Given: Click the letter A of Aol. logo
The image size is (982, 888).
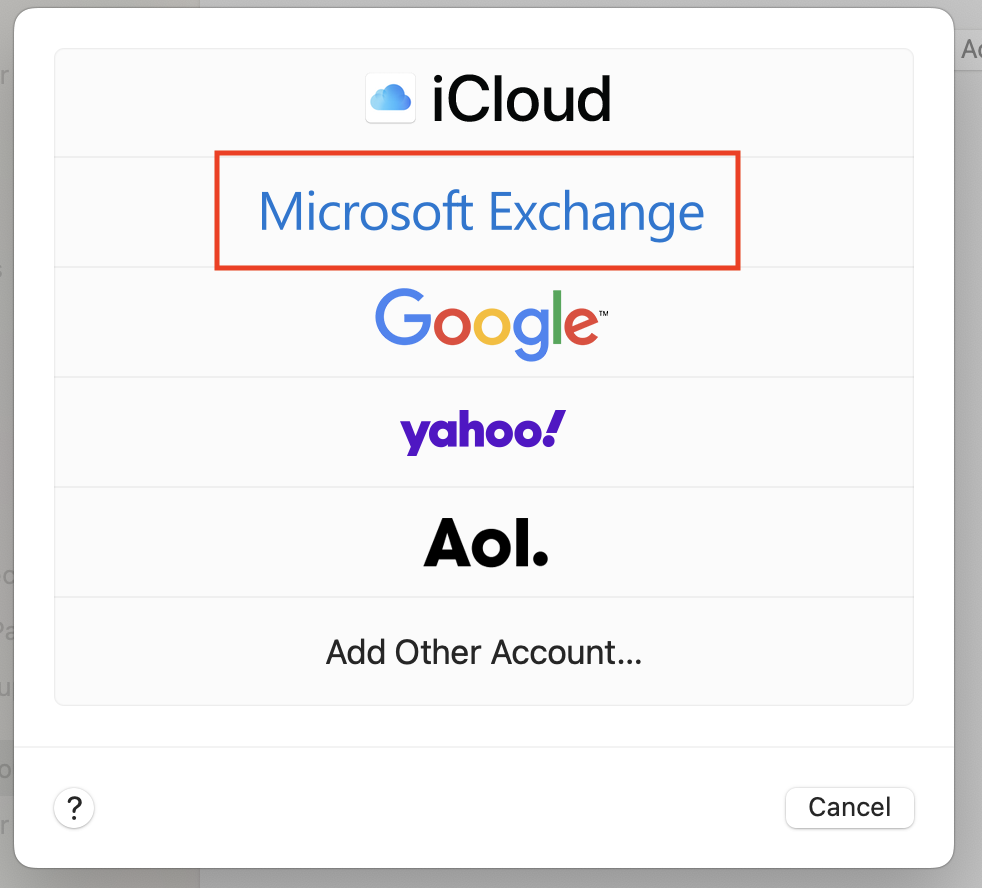Looking at the screenshot, I should 447,542.
